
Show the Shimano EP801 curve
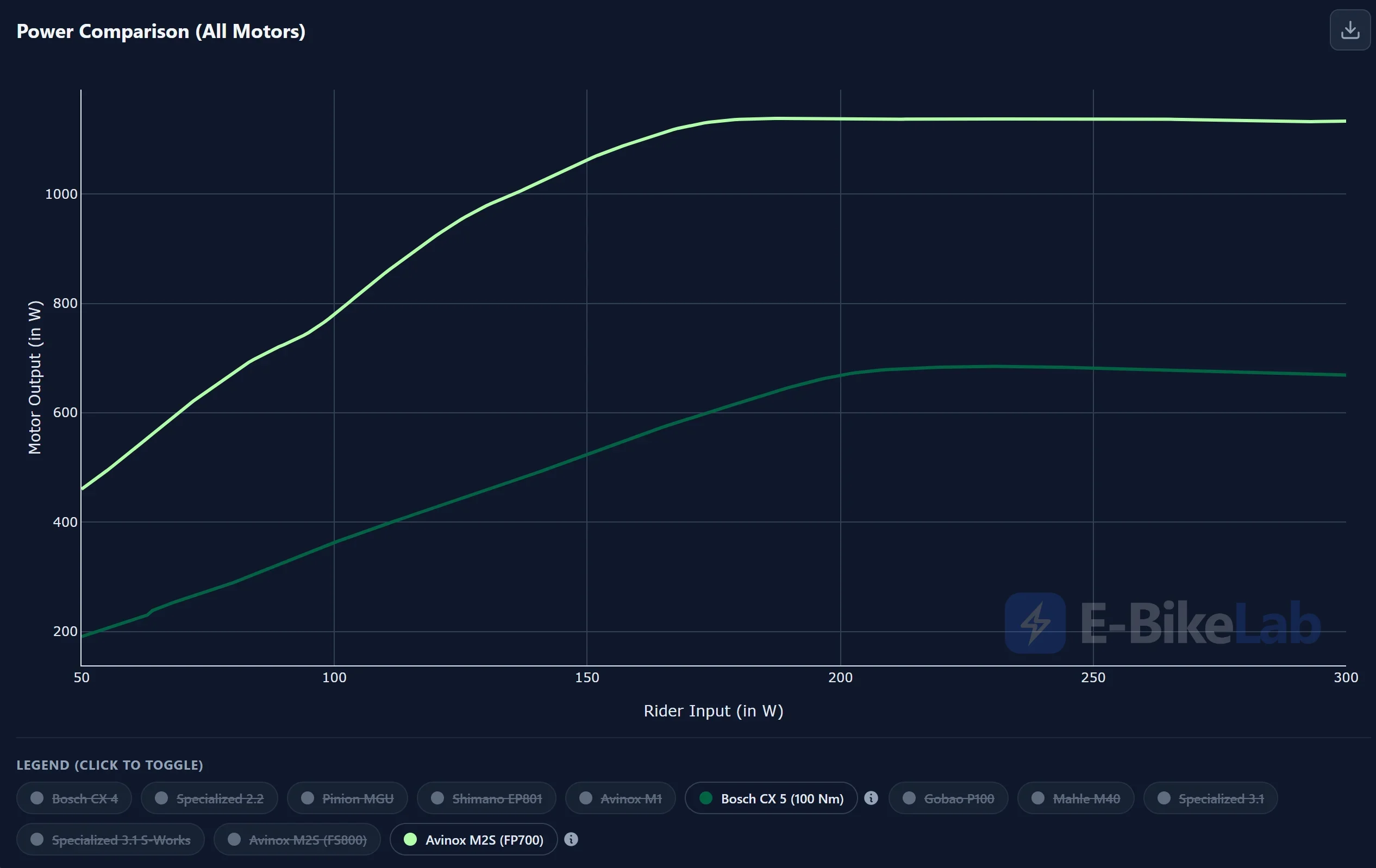pos(486,798)
